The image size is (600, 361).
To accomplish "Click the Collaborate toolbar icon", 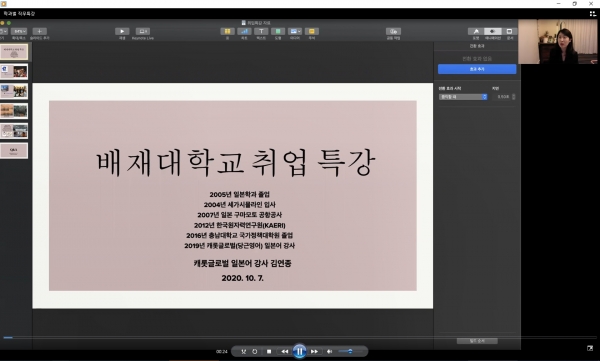I will point(393,31).
